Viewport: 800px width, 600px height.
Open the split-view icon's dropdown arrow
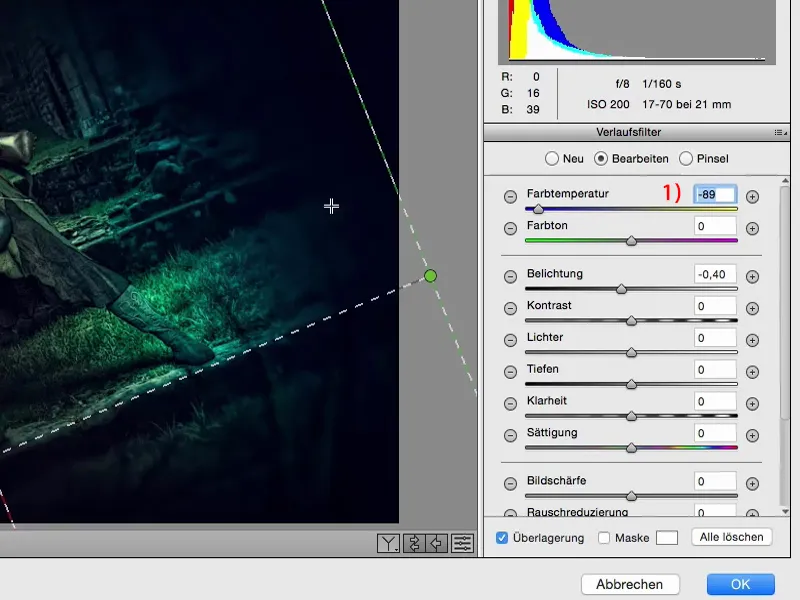coord(397,549)
